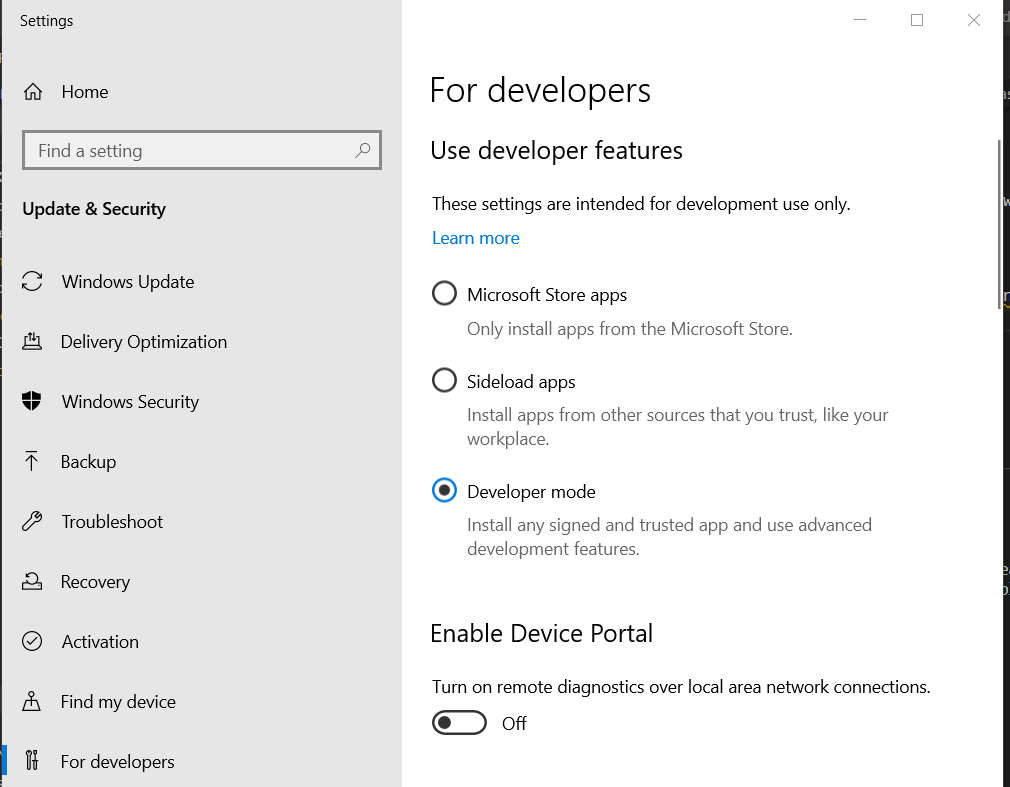Click the Delivery Optimization icon

point(32,341)
